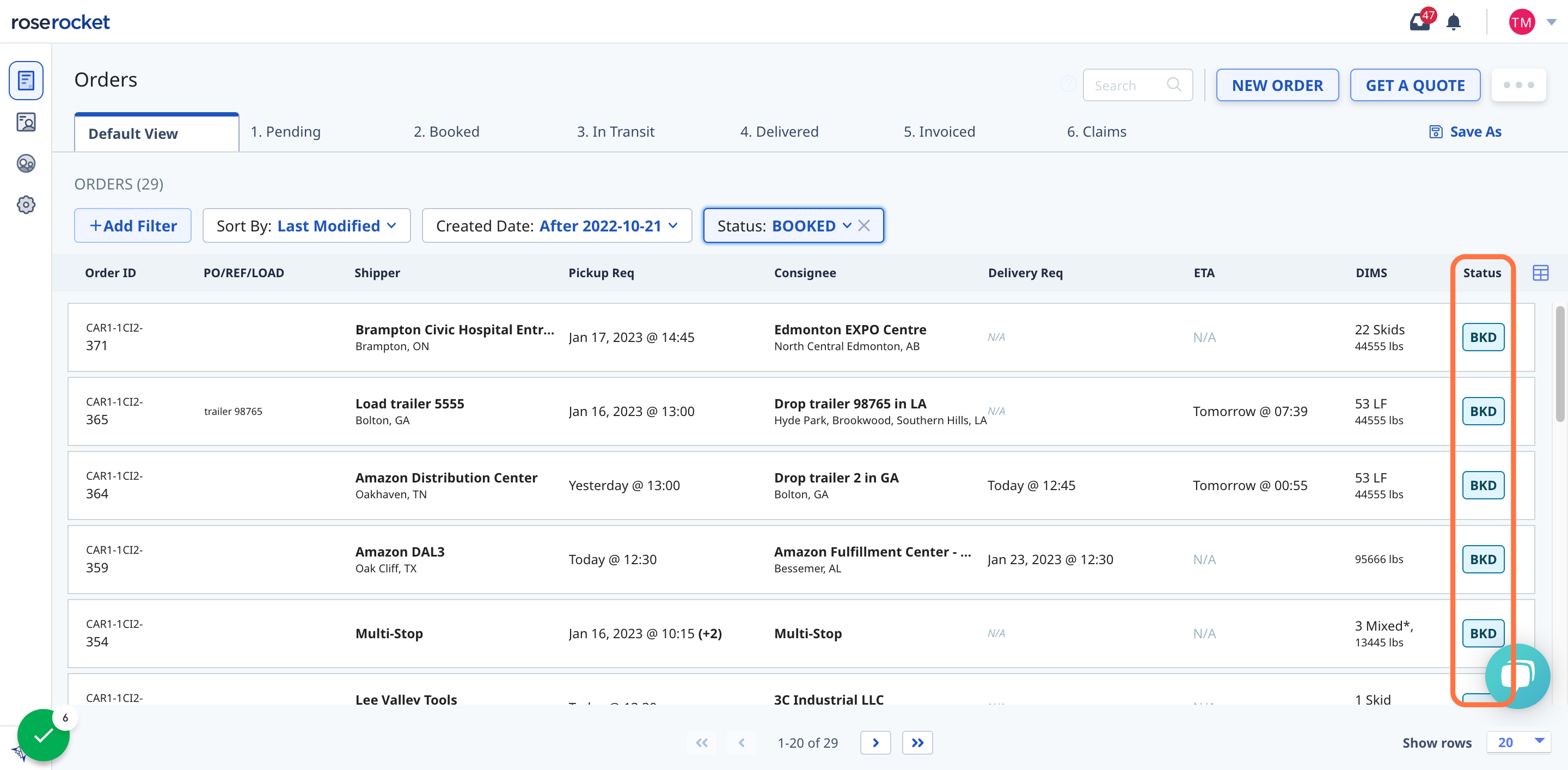Switch to the Default View tab
Image resolution: width=1568 pixels, height=770 pixels.
point(156,133)
